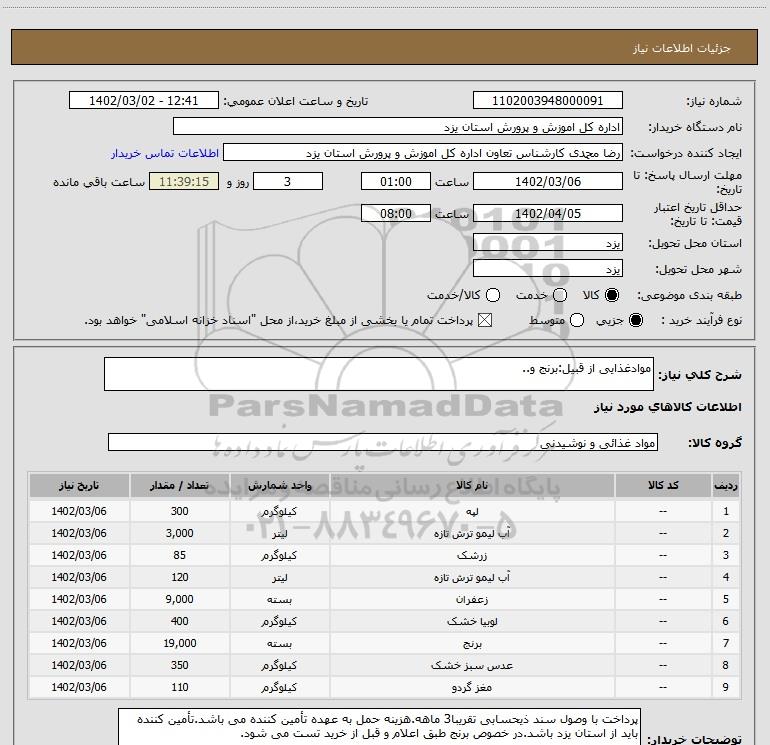Click the quantity 120 cell

(x=179, y=577)
